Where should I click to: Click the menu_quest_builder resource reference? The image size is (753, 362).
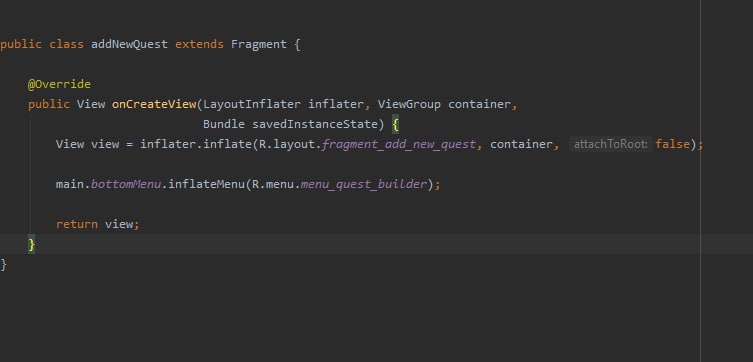[x=364, y=184]
